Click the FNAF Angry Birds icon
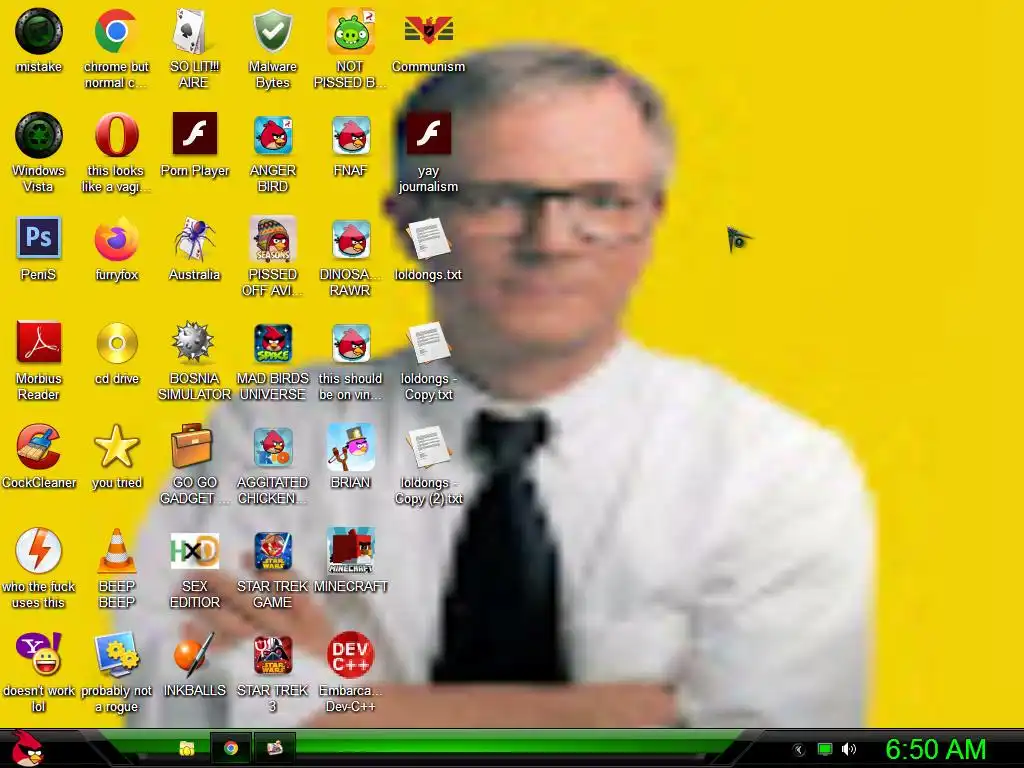This screenshot has height=768, width=1024. coord(351,135)
